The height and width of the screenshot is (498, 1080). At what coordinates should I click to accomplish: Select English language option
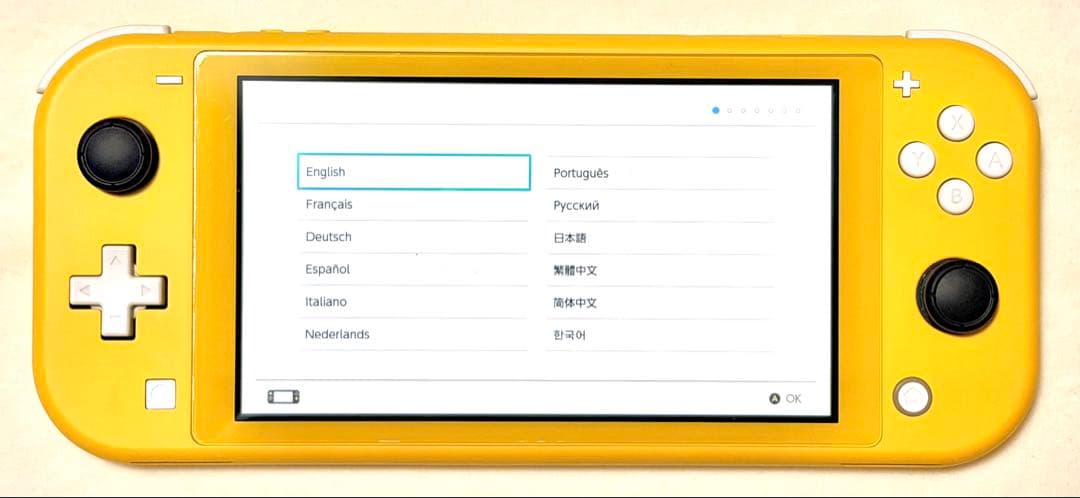(414, 172)
